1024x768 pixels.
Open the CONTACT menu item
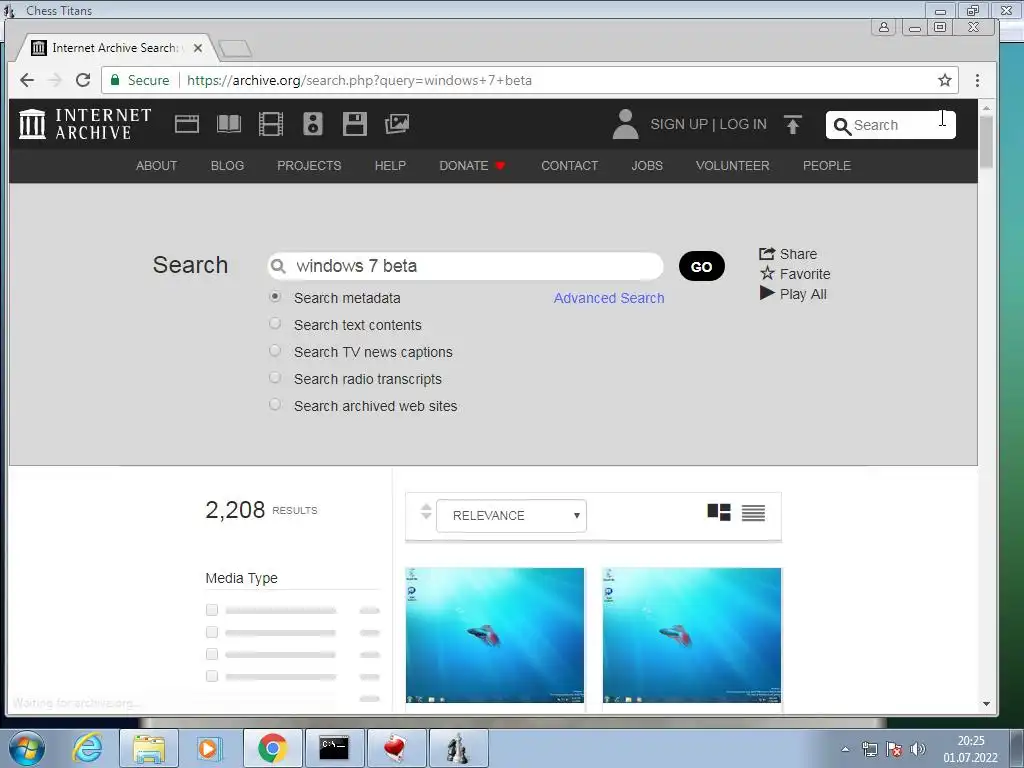coord(569,166)
